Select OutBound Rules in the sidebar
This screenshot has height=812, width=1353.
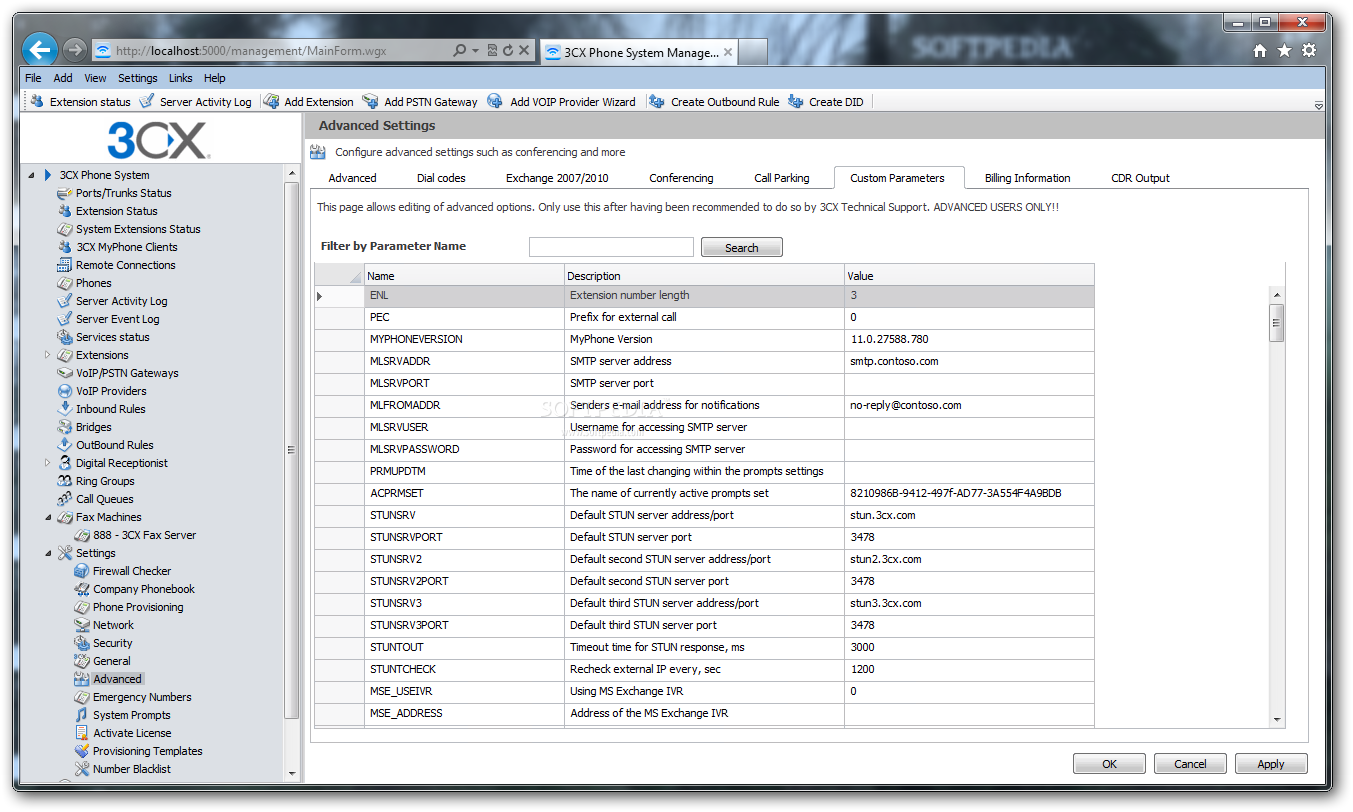[x=114, y=445]
